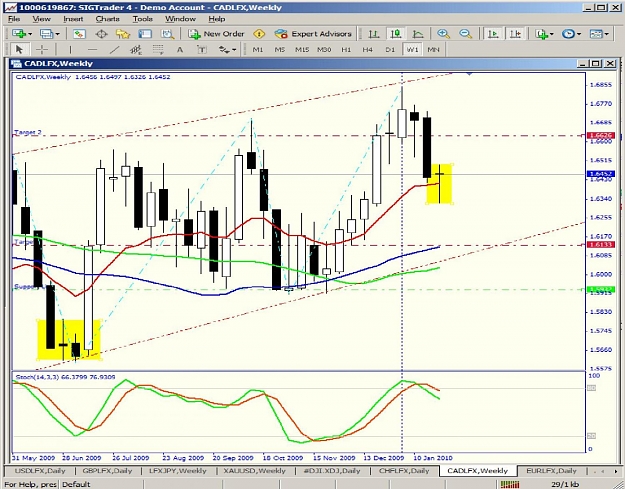This screenshot has height=489, width=625.
Task: Open the Charts menu
Action: click(x=107, y=19)
